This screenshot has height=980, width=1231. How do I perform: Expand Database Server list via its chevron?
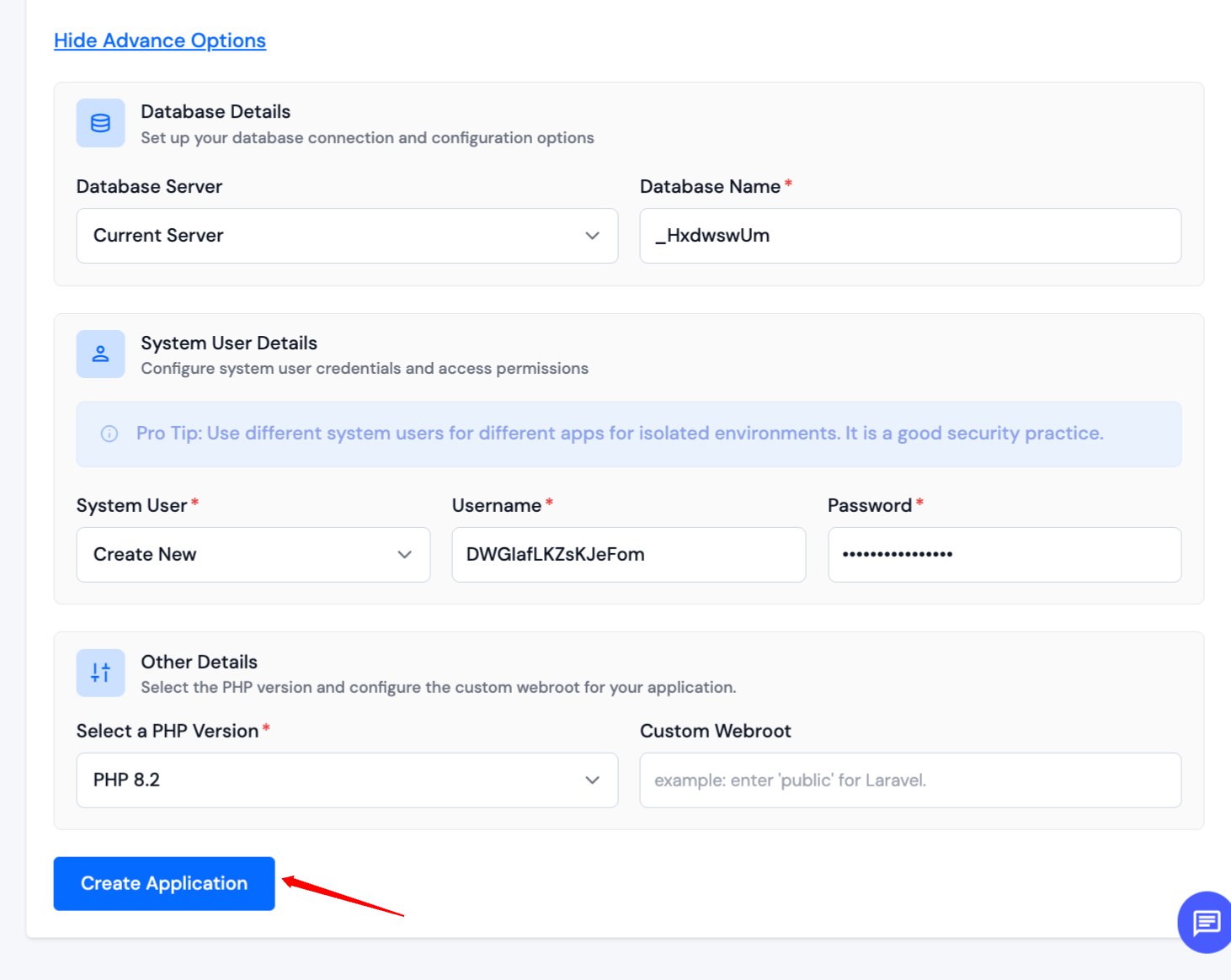[x=592, y=236]
